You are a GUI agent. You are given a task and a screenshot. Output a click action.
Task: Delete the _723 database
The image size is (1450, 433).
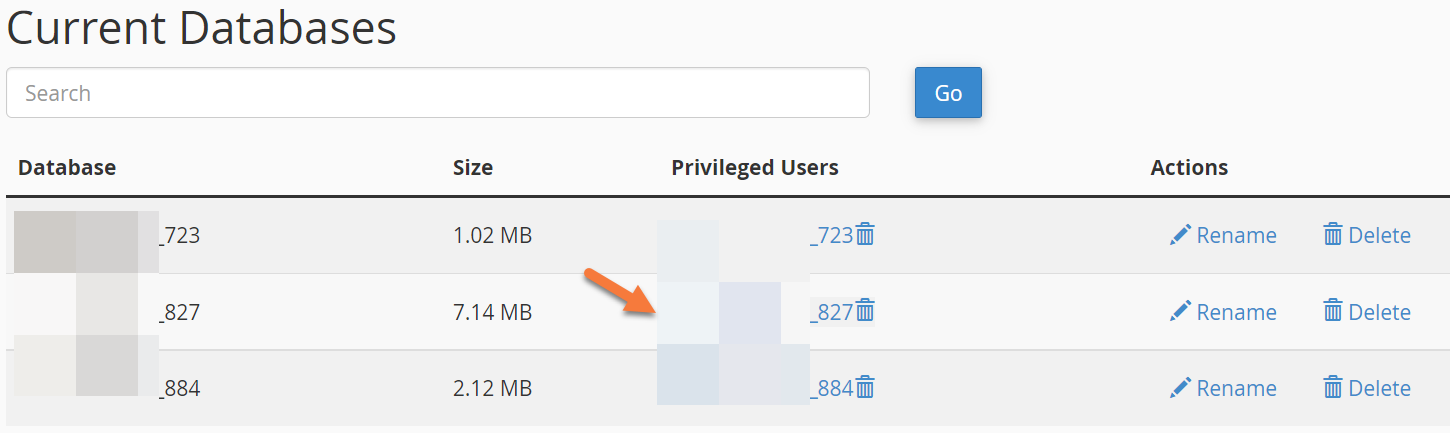pos(1366,235)
